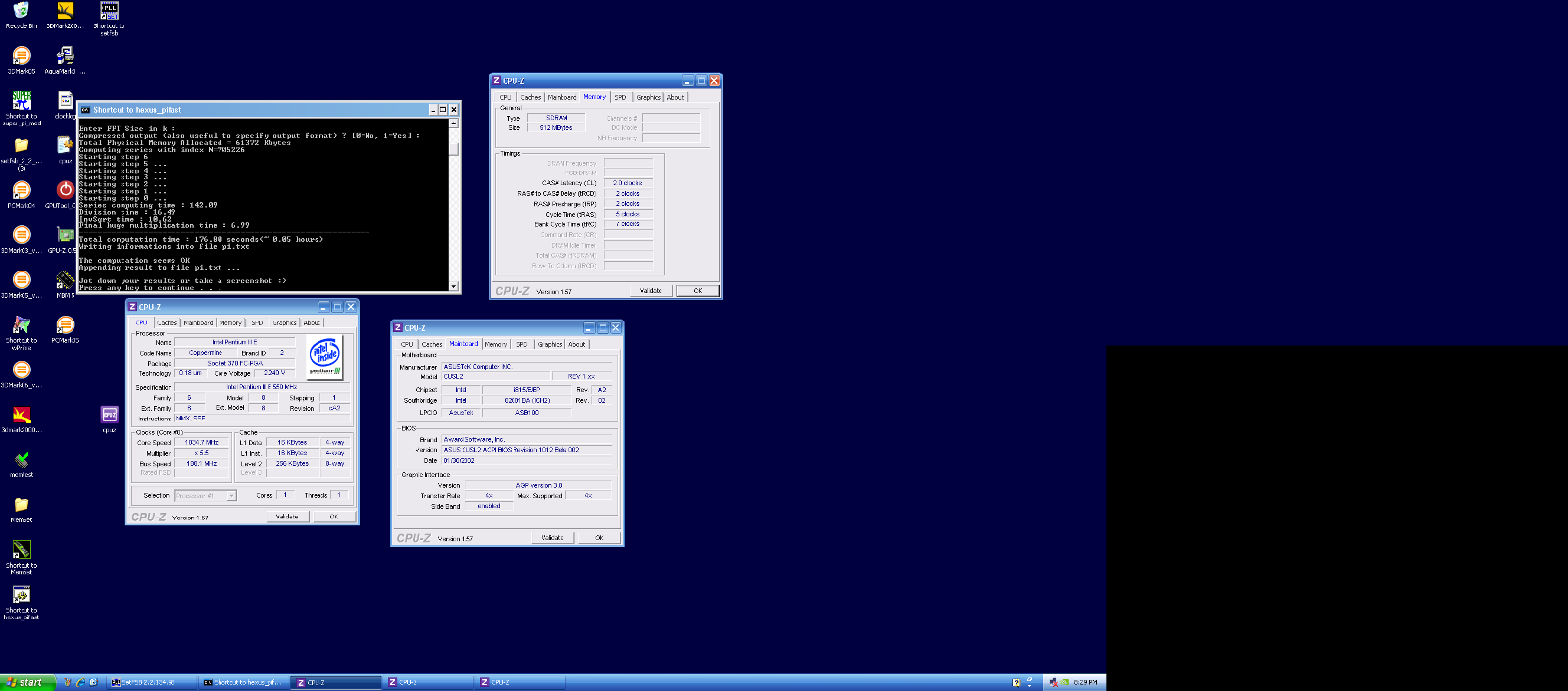Open Graphics tab in Intel Pentium window

[285, 322]
